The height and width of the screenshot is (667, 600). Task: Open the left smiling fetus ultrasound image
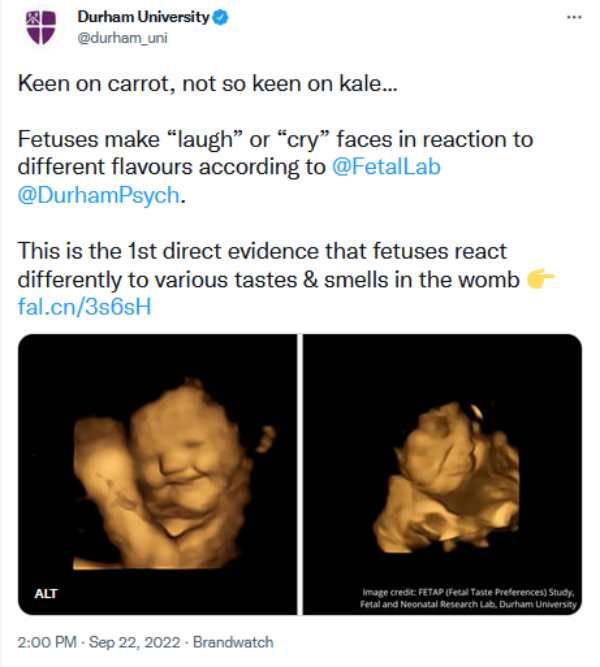pos(158,472)
